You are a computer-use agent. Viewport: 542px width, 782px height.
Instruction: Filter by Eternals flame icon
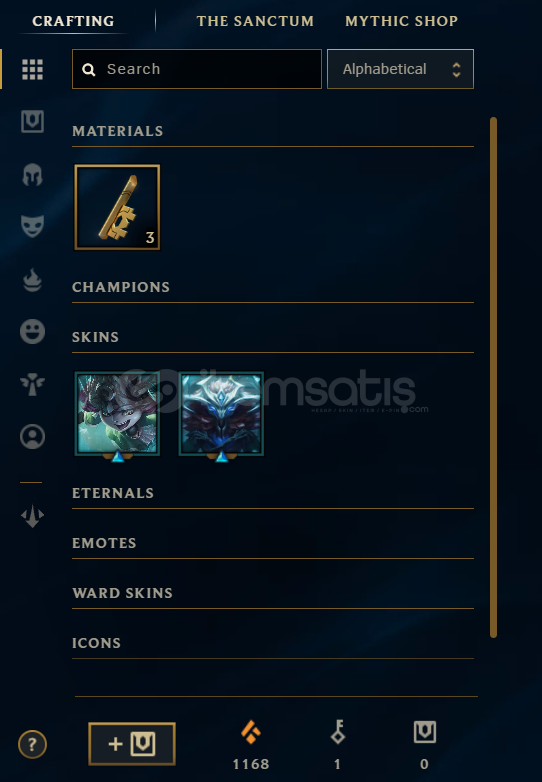(32, 280)
